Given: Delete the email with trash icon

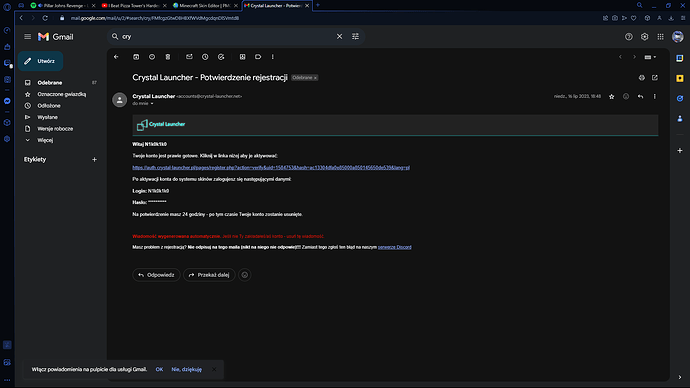Looking at the screenshot, I should click(168, 57).
